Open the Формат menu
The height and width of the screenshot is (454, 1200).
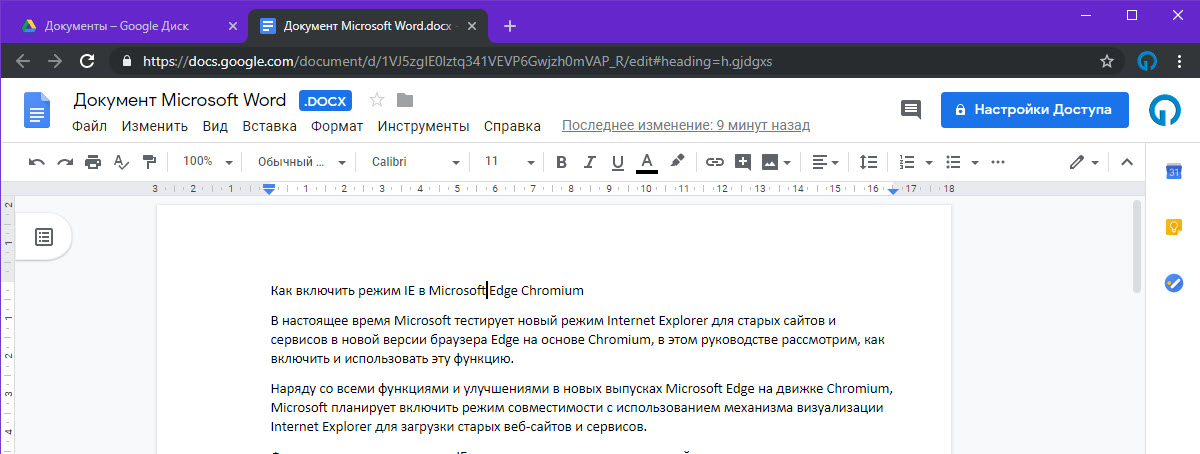[x=337, y=126]
